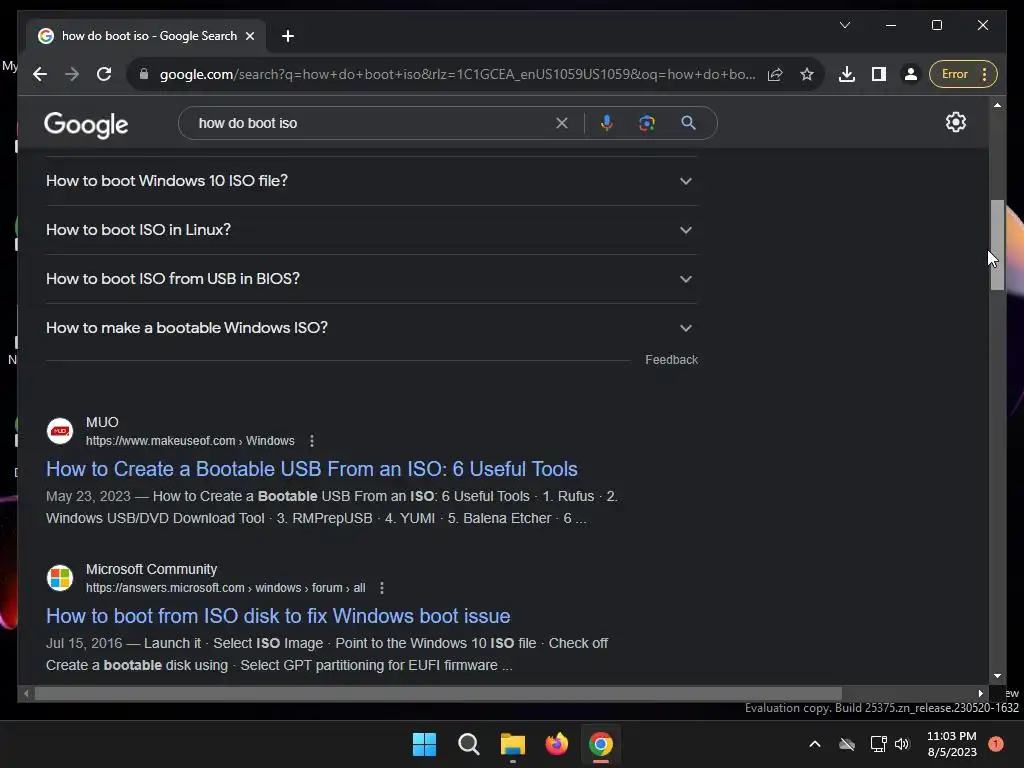Viewport: 1024px width, 768px height.
Task: Click the scroll up arrow
Action: (997, 105)
